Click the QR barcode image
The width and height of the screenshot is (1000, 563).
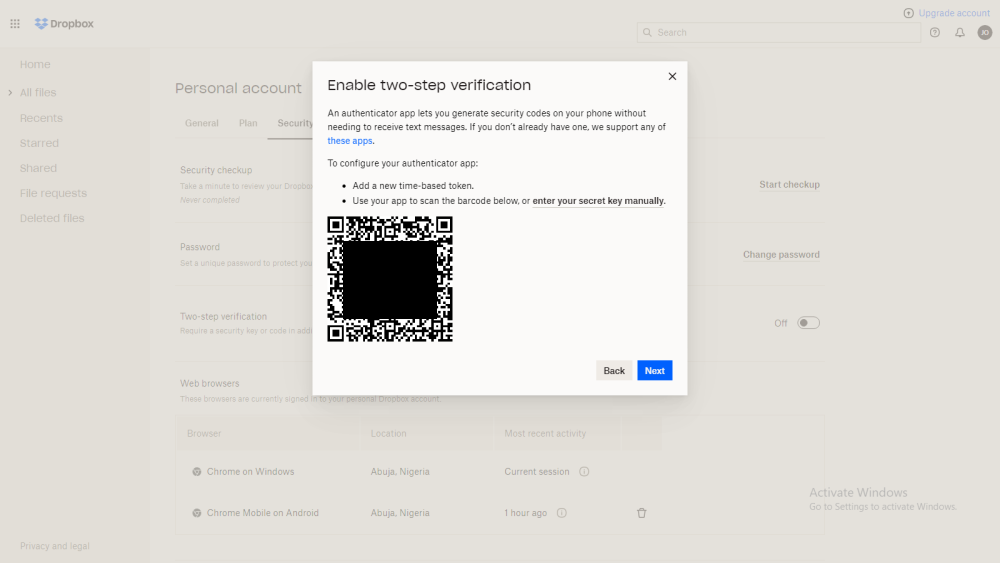tap(390, 279)
